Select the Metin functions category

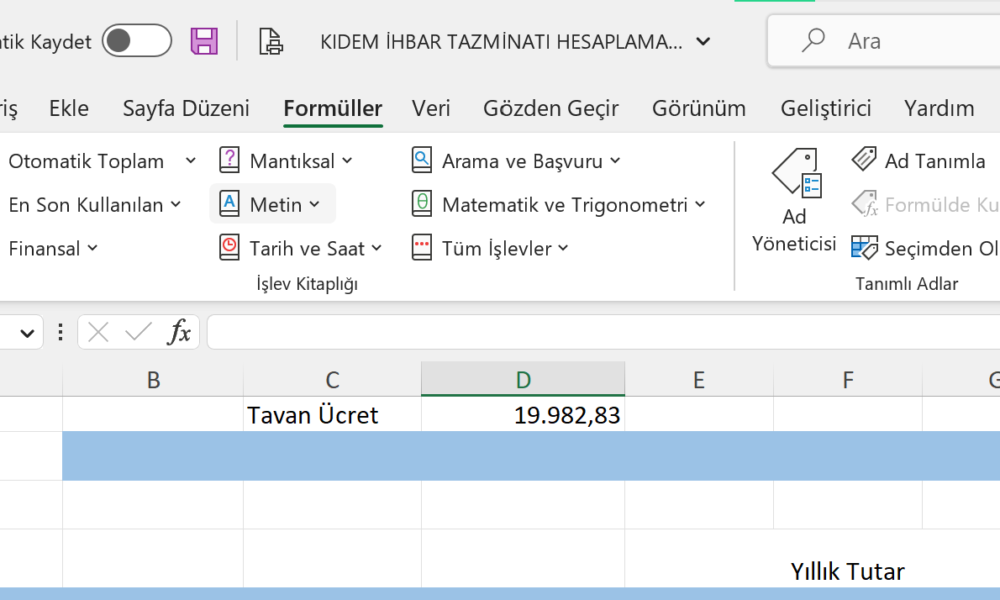pyautogui.click(x=271, y=204)
